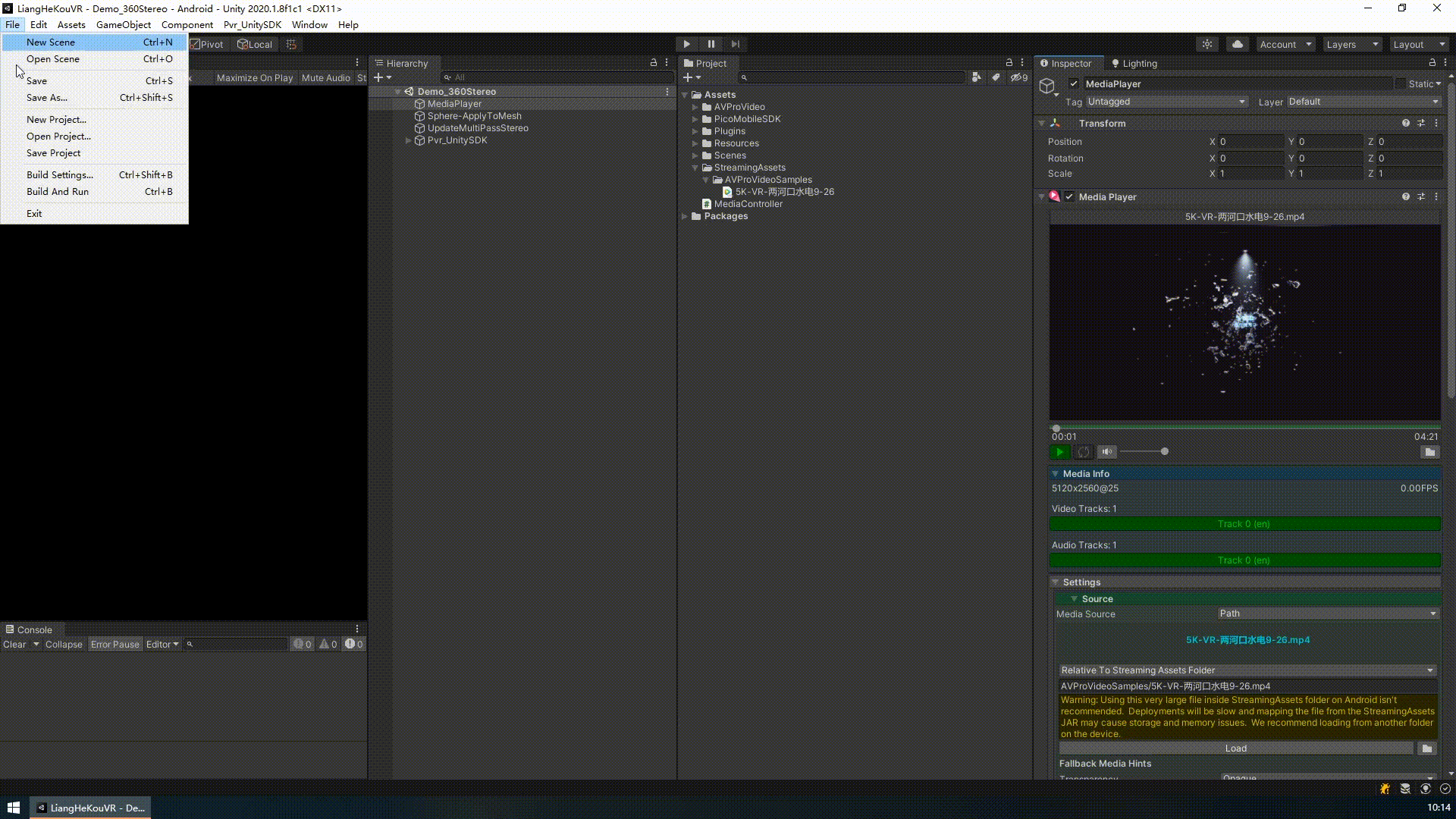Toggle Error Pause in Console

(115, 645)
